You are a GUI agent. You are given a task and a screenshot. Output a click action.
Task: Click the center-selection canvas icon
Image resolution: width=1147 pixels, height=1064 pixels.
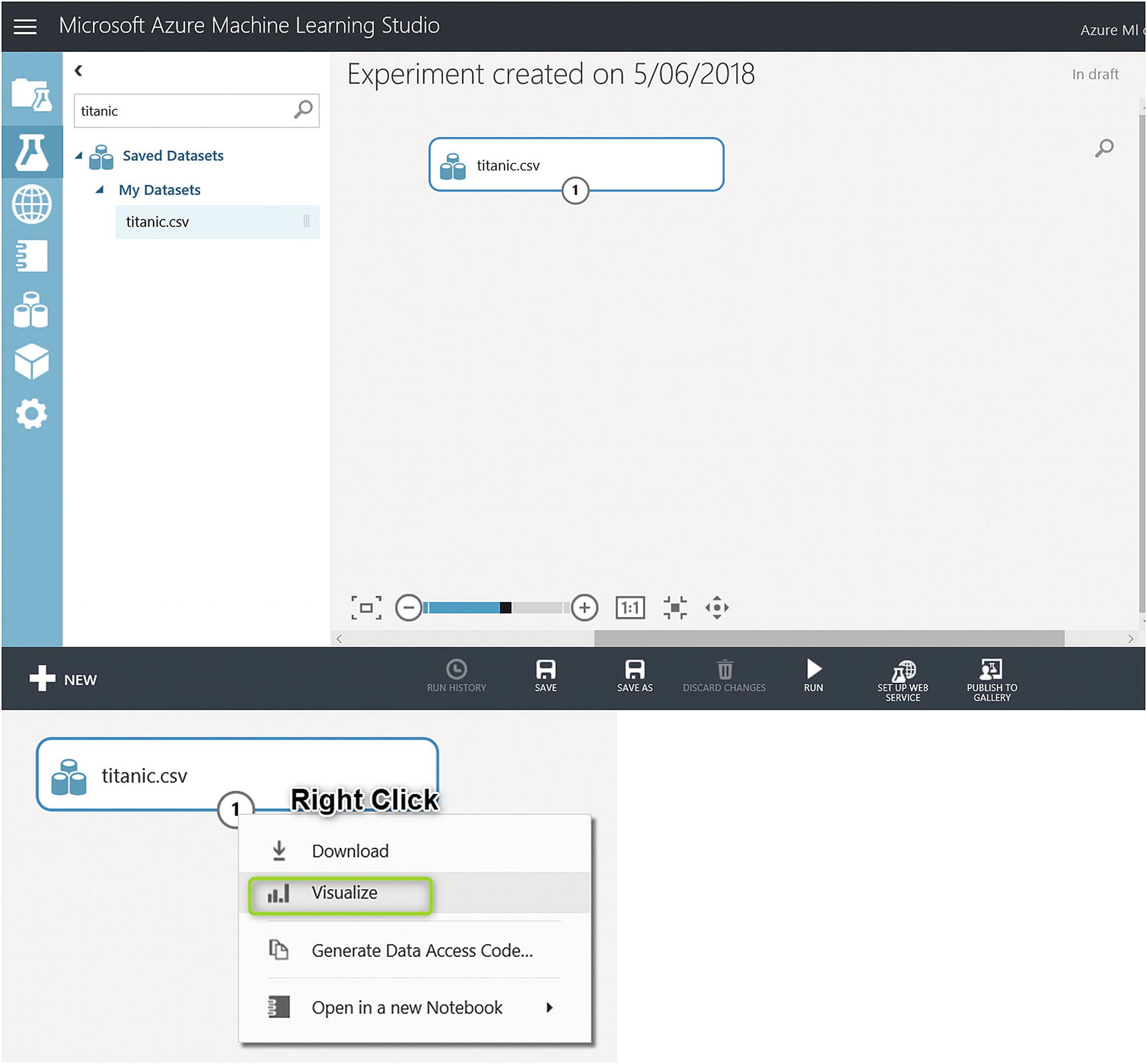click(x=675, y=608)
